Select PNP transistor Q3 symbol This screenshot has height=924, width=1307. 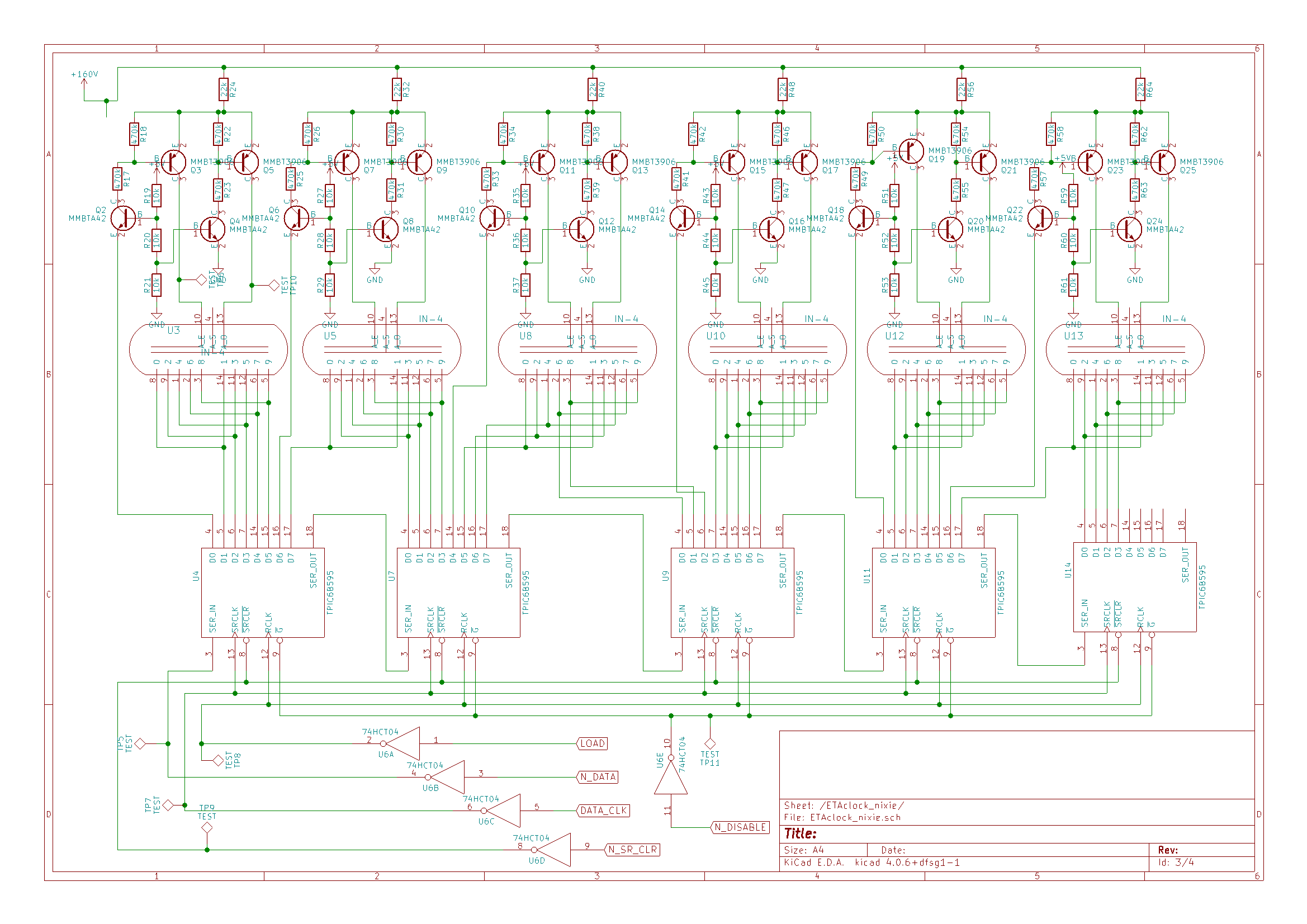(x=174, y=162)
